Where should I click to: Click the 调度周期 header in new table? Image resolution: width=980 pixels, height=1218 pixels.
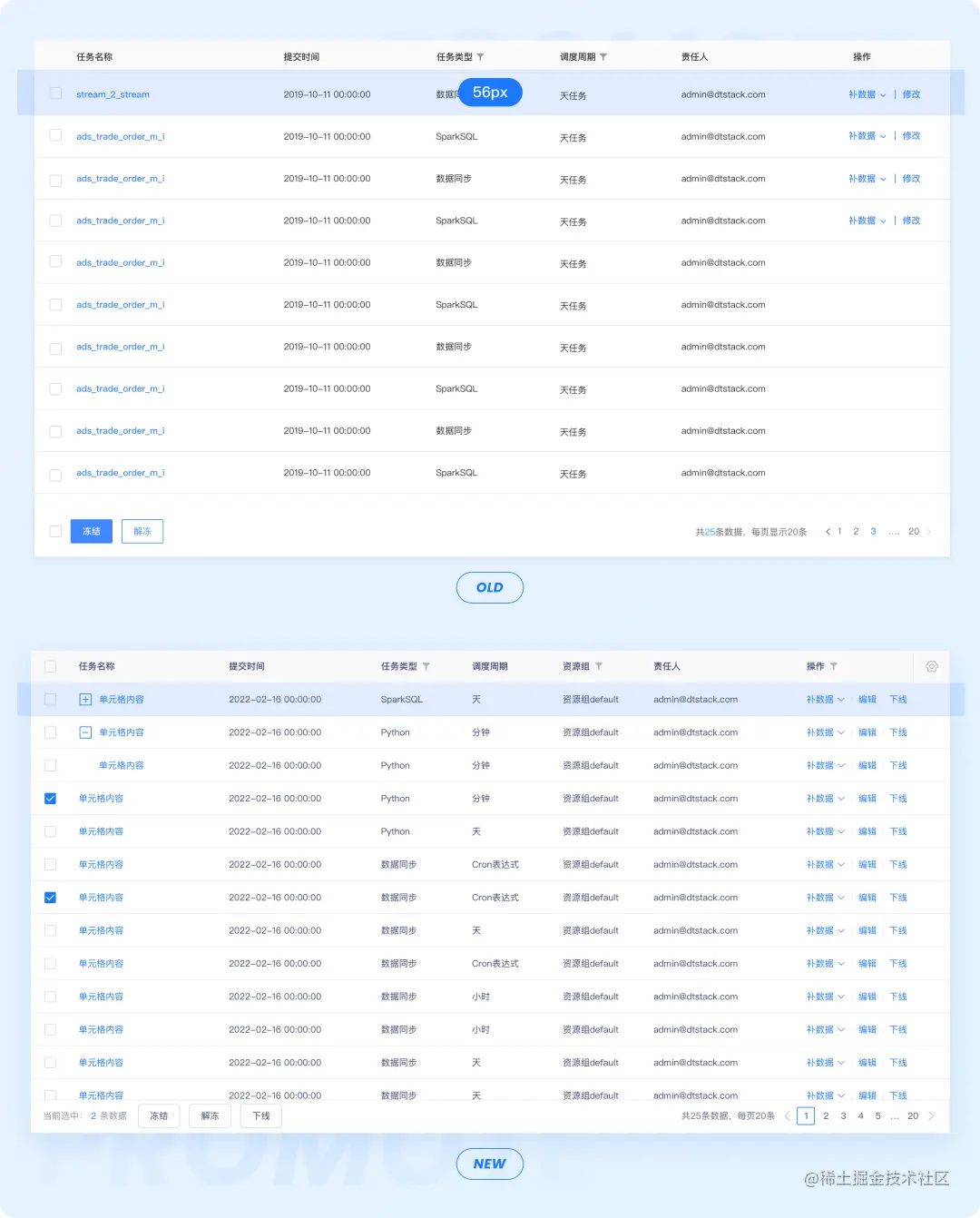490,666
